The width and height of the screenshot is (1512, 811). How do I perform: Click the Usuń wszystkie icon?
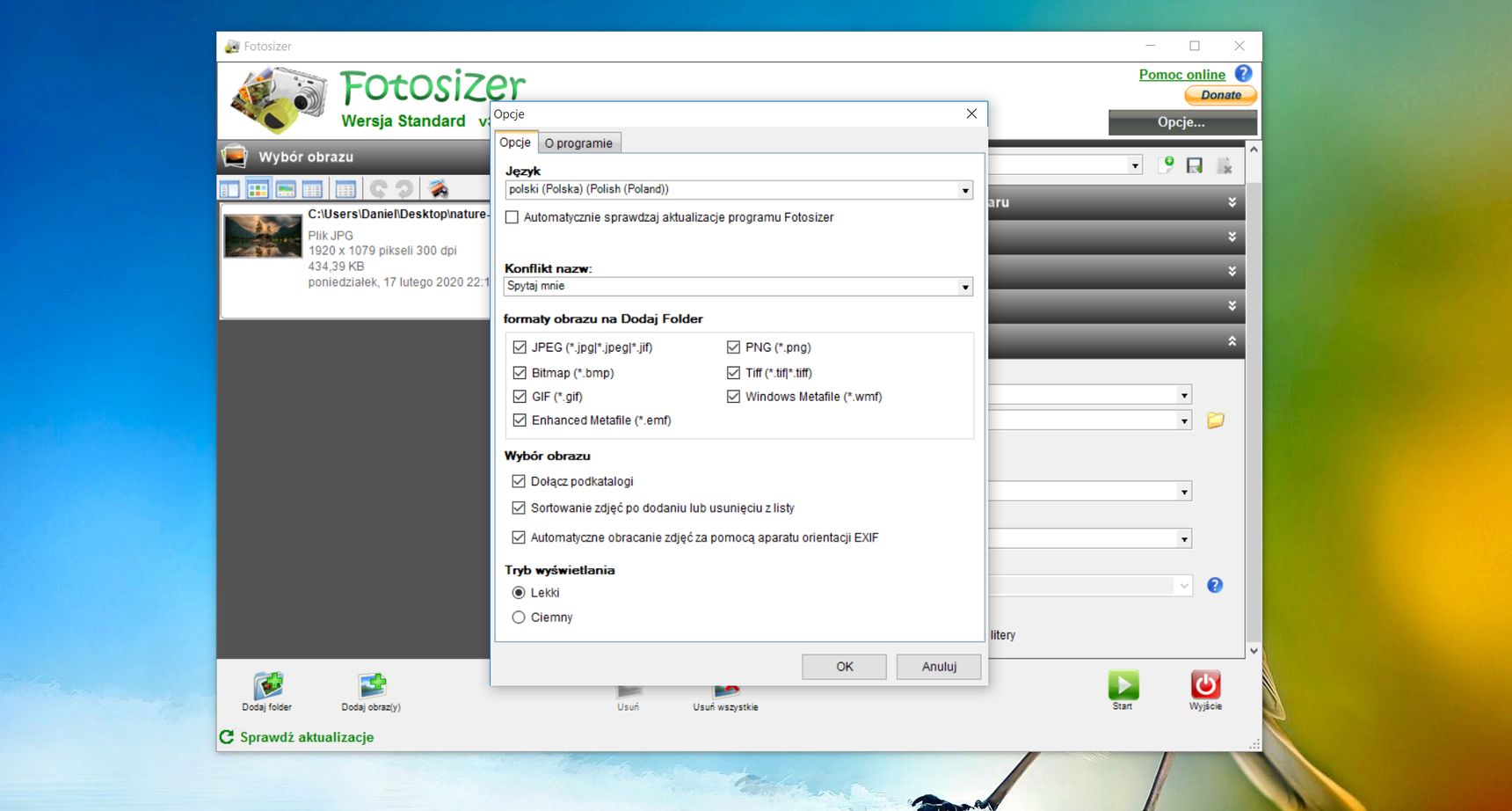click(x=726, y=692)
